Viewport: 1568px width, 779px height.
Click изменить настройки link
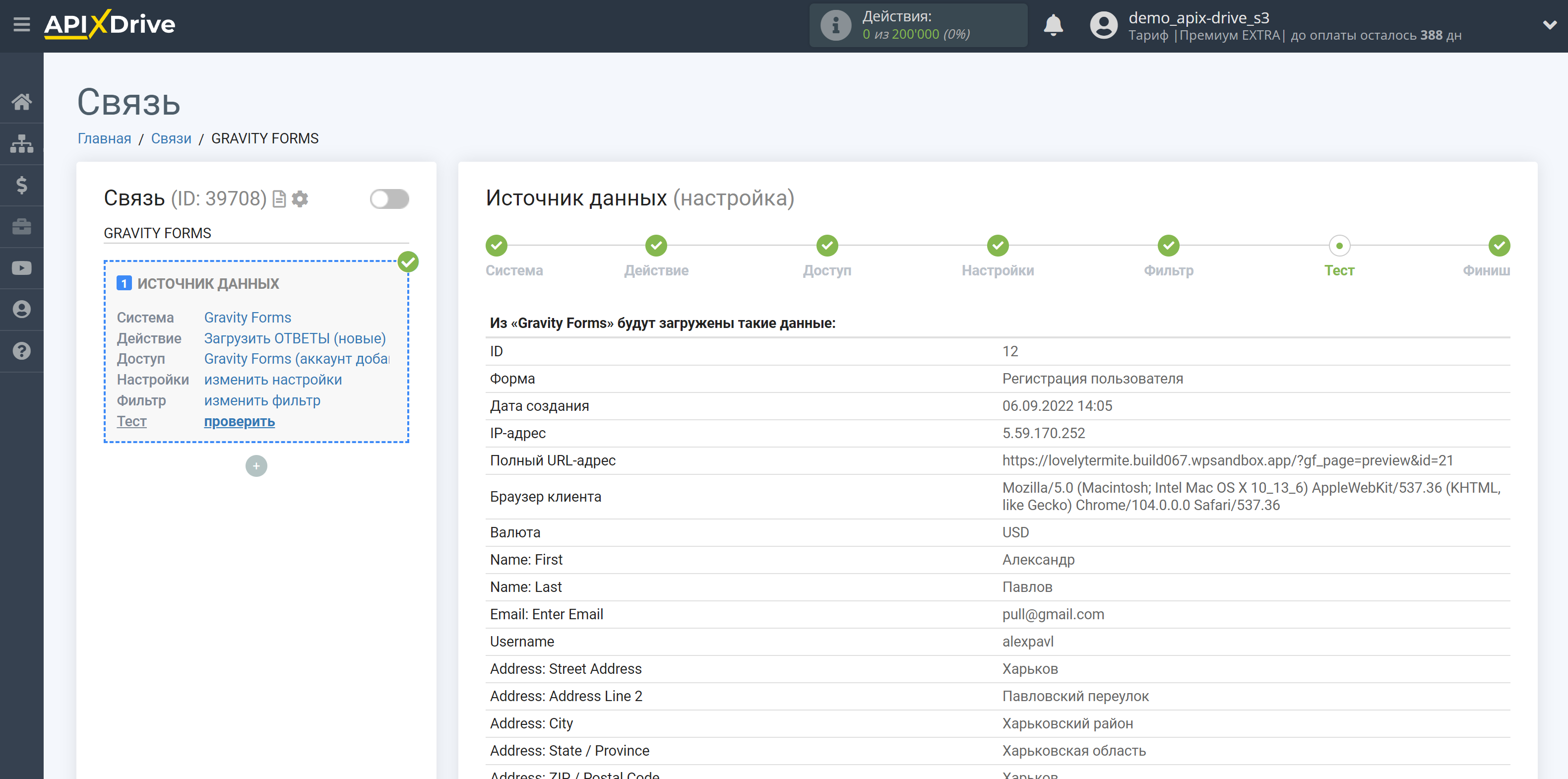273,380
